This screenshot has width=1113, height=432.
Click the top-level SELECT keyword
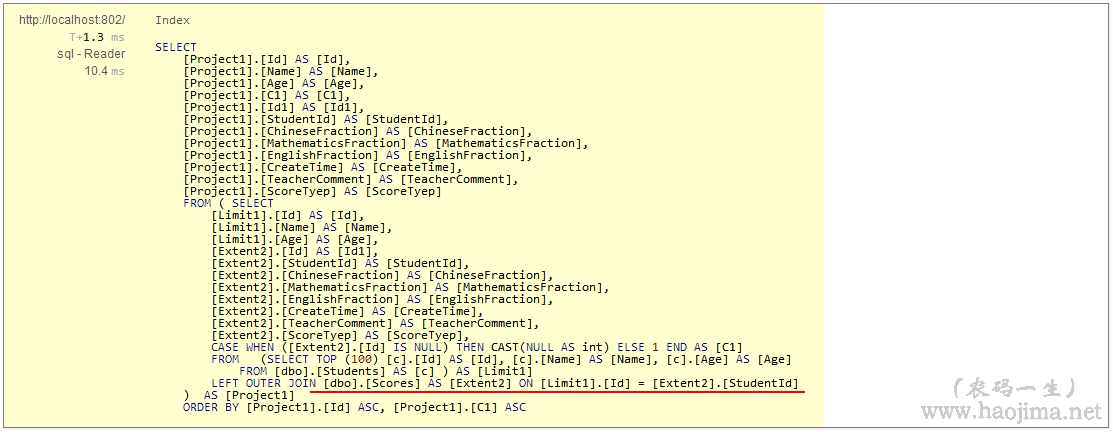click(176, 47)
